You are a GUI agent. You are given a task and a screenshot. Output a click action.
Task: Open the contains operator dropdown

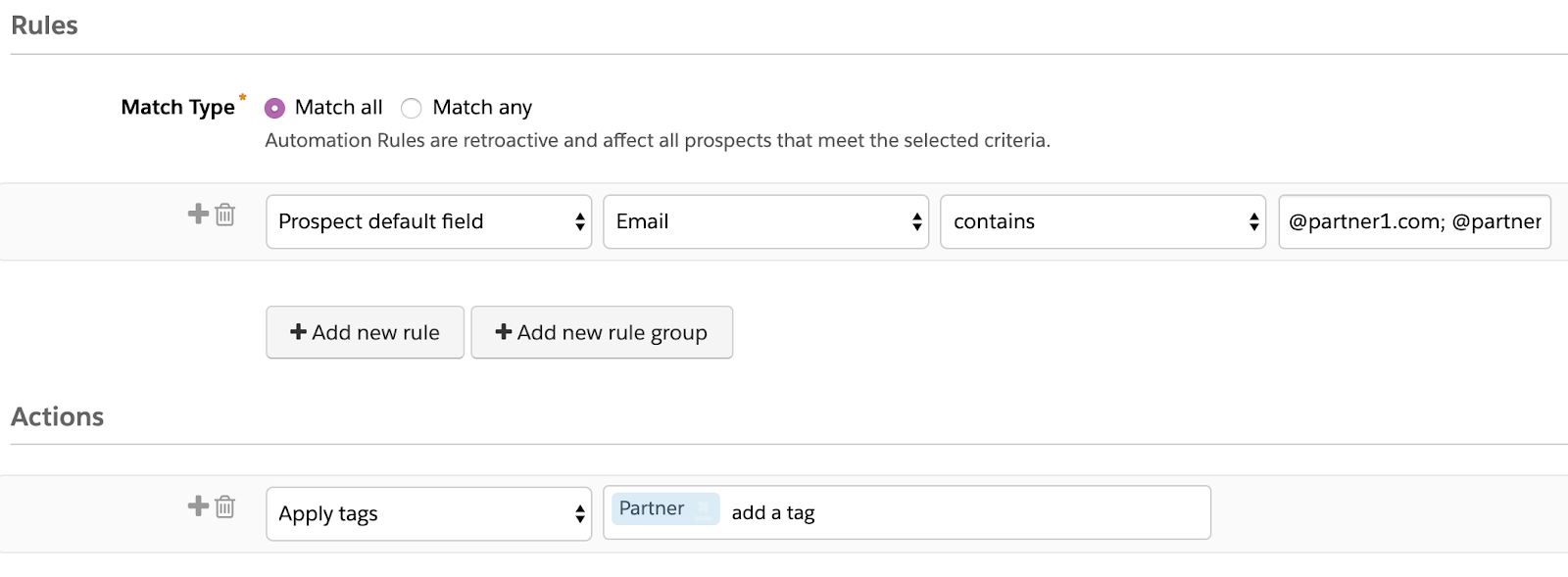click(x=1102, y=221)
